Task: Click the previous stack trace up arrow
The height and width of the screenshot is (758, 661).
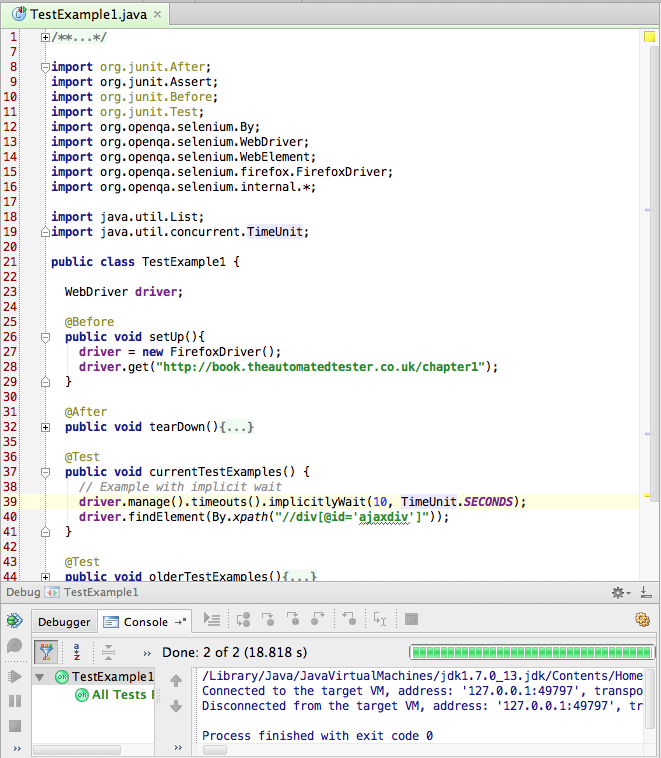Action: click(x=176, y=681)
